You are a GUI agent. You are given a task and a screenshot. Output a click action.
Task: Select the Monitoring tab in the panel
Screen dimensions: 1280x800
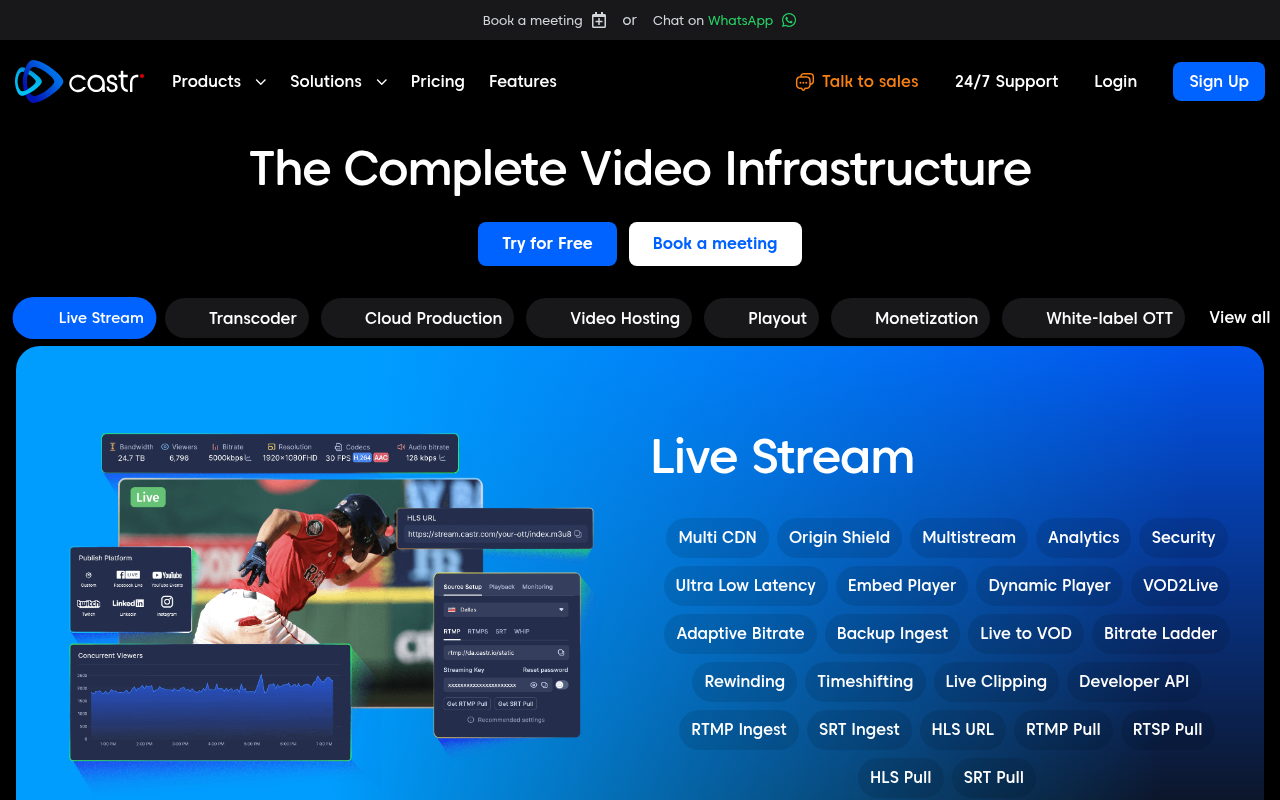(537, 586)
